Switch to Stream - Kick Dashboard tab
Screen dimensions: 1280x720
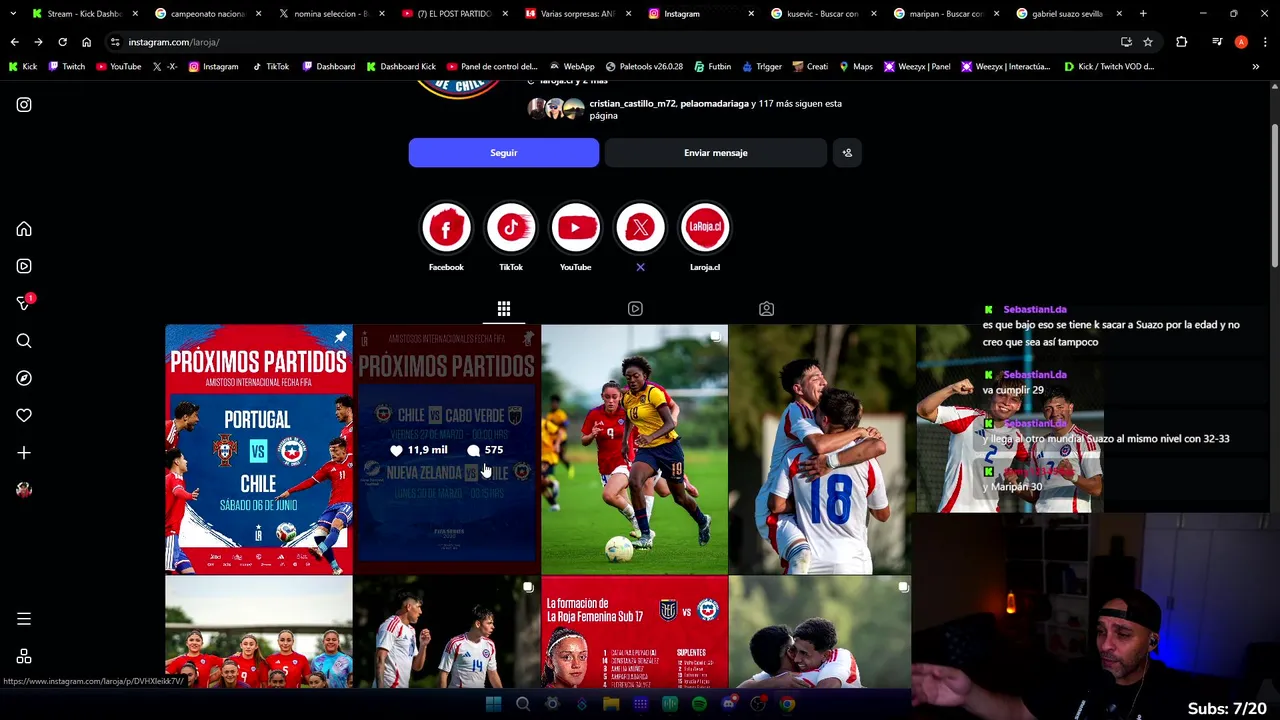pos(84,14)
